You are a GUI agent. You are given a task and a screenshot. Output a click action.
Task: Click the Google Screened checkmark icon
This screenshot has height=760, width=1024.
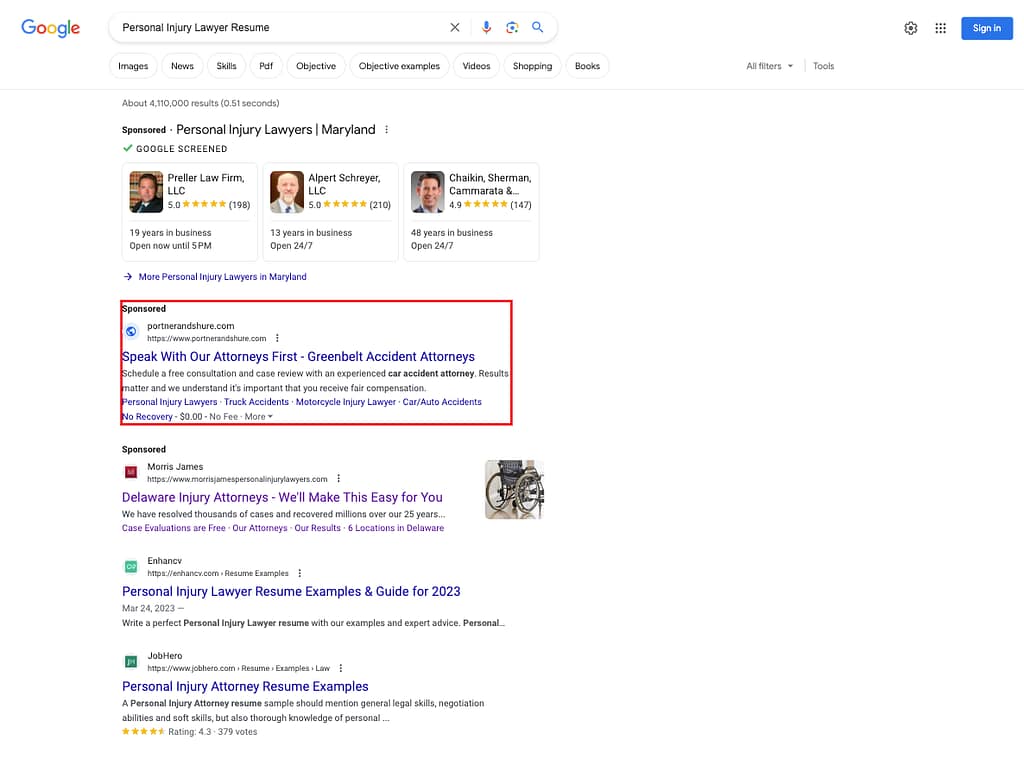[x=128, y=148]
